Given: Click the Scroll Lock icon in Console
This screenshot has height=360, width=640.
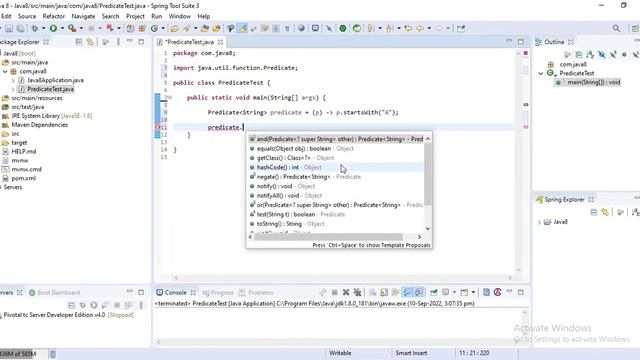Looking at the screenshot, I should [x=384, y=292].
